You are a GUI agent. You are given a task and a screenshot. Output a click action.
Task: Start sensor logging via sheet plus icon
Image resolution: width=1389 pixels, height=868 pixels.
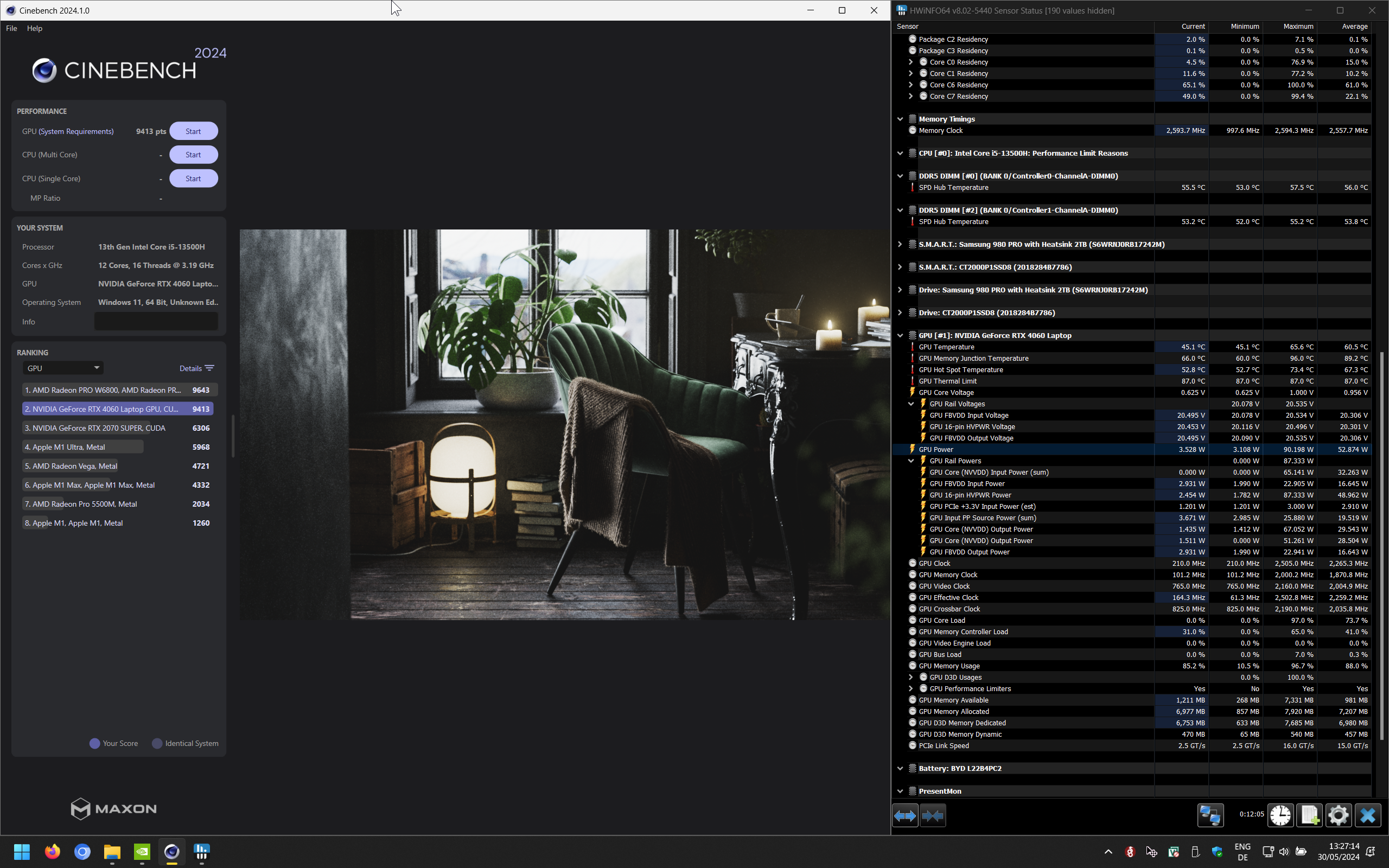(x=1309, y=815)
